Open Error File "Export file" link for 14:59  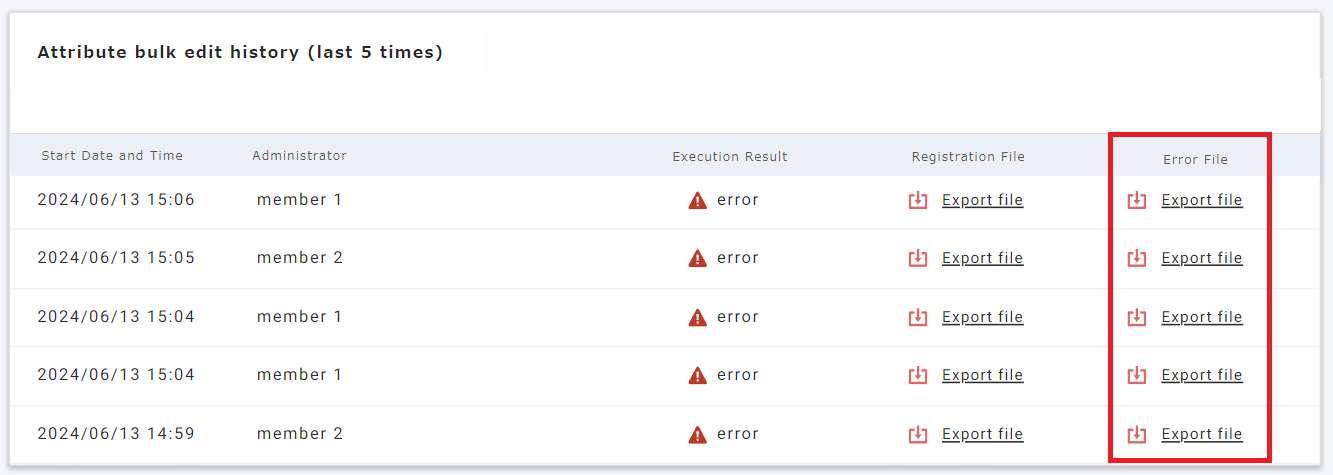[1201, 434]
